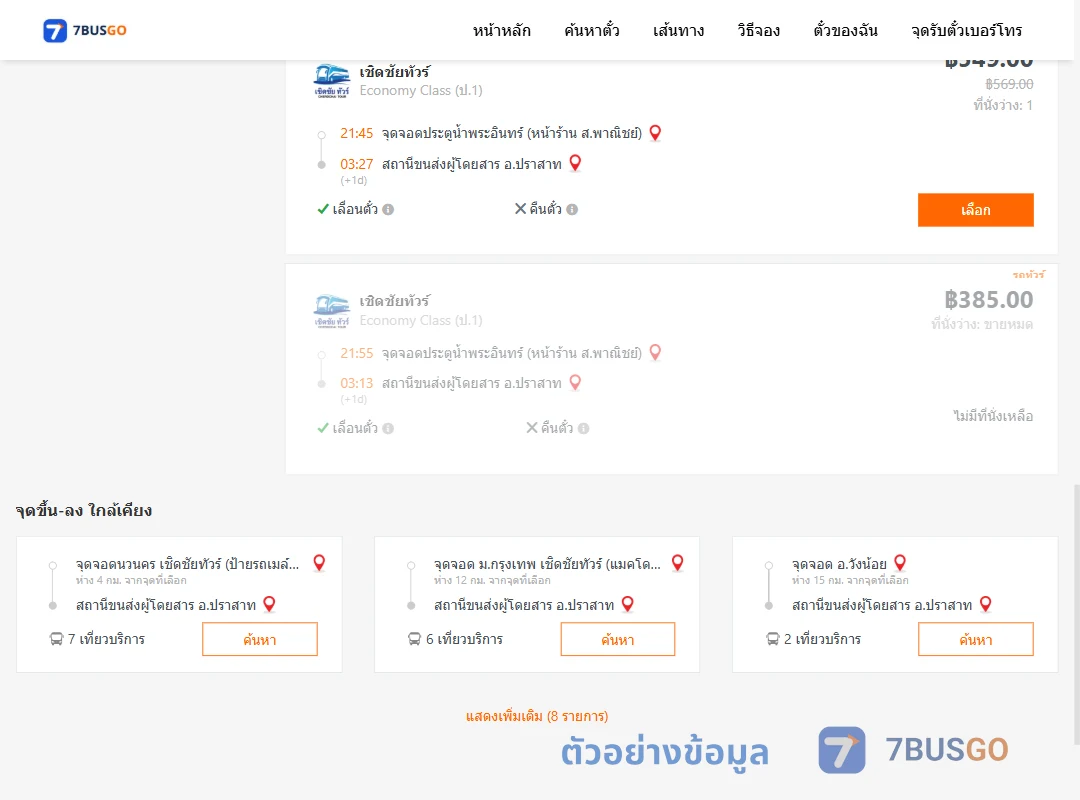This screenshot has height=800, width=1080.
Task: Open map pin for จุดจอด ม.กรุงเทพ stop
Action: click(678, 563)
